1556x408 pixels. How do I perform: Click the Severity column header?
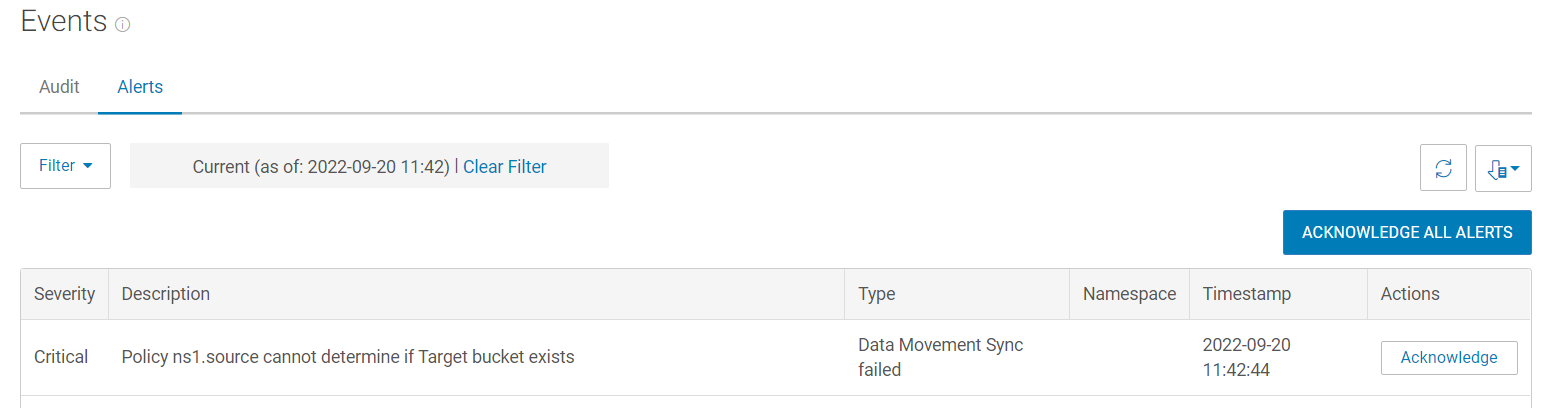pos(64,294)
